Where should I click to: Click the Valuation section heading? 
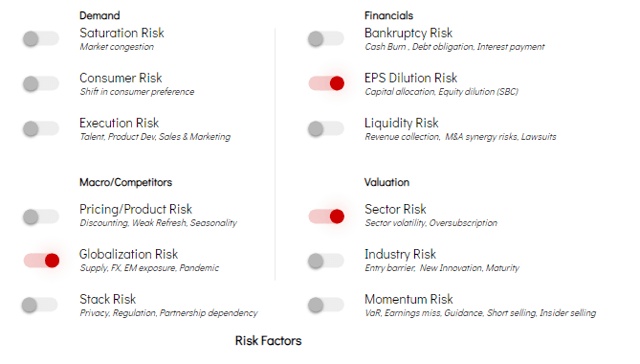coord(387,182)
